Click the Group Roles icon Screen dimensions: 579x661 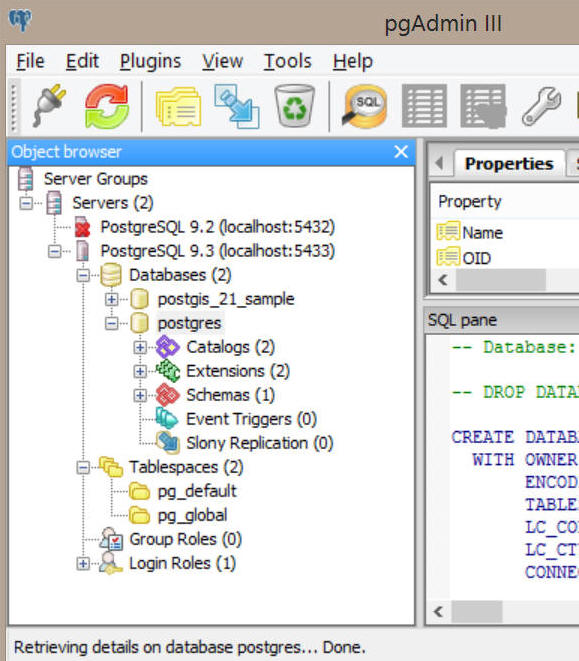pos(111,539)
